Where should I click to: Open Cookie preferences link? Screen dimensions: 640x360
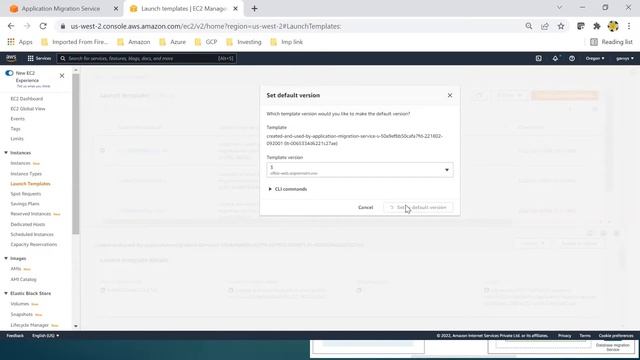click(x=616, y=336)
